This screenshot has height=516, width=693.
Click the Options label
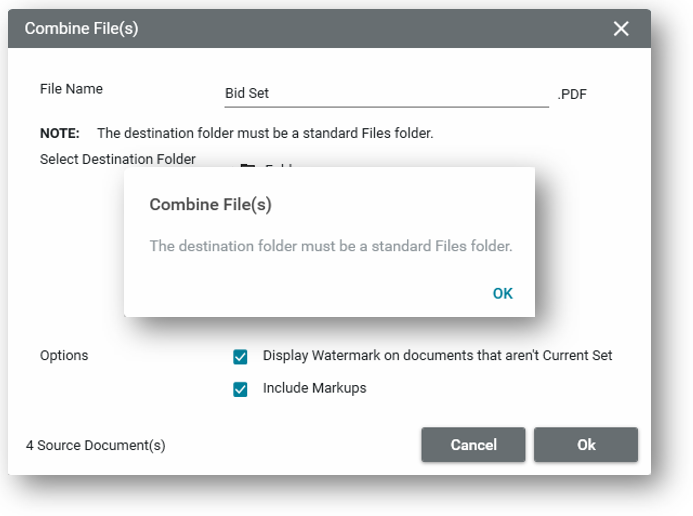point(64,356)
